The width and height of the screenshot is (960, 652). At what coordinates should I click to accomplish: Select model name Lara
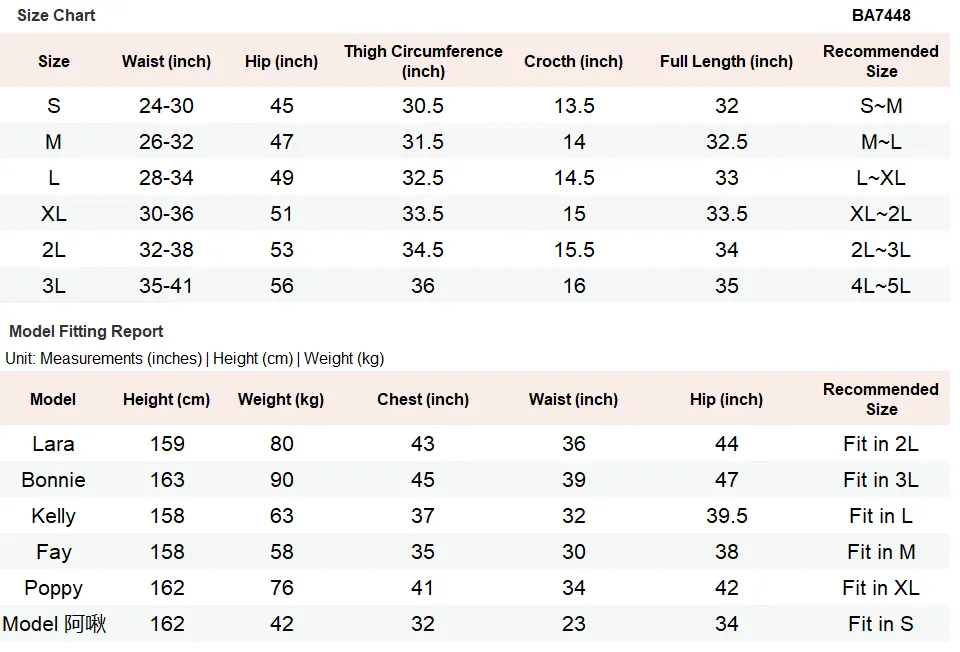click(54, 444)
